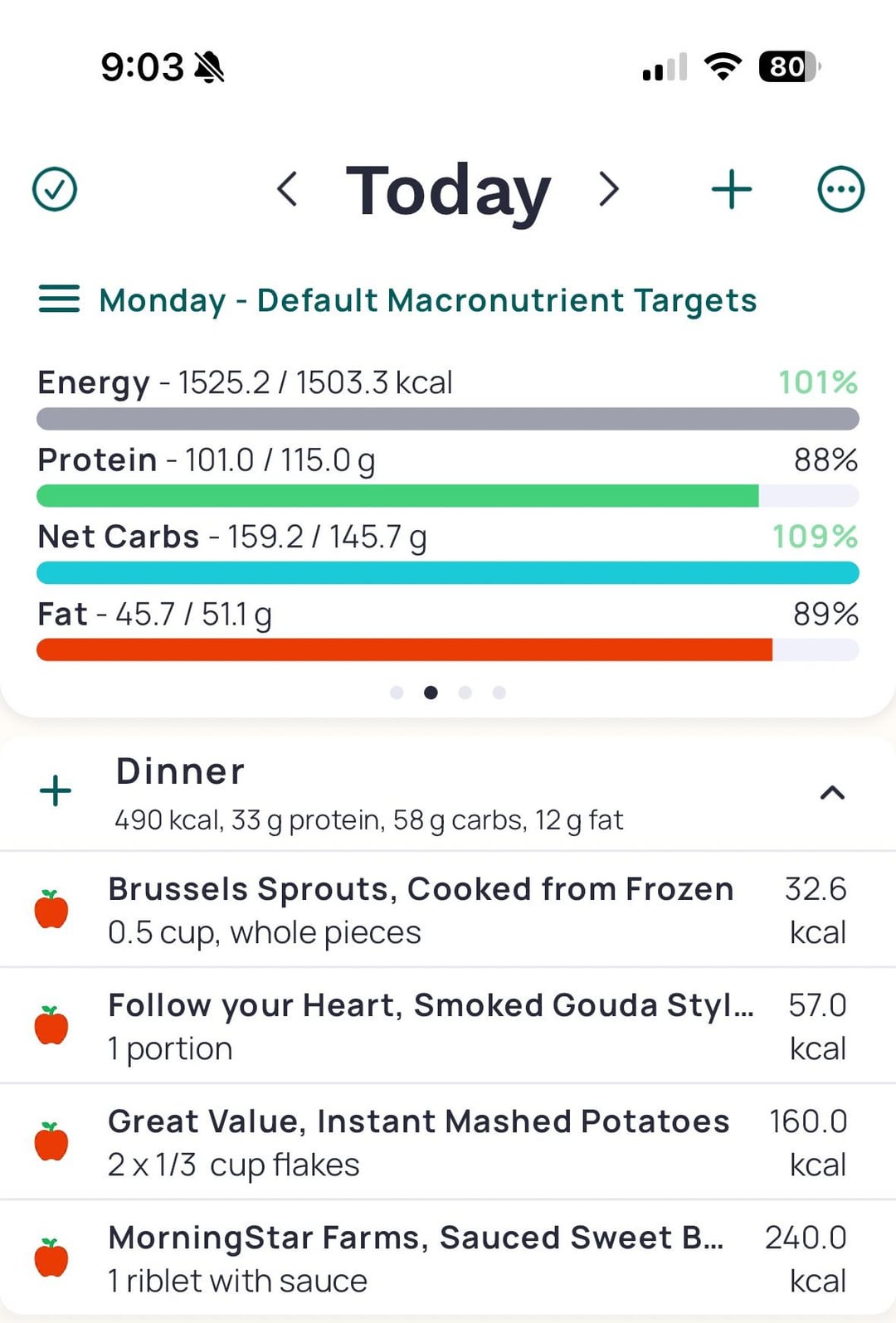
Task: Tap the Energy progress bar
Action: [448, 419]
